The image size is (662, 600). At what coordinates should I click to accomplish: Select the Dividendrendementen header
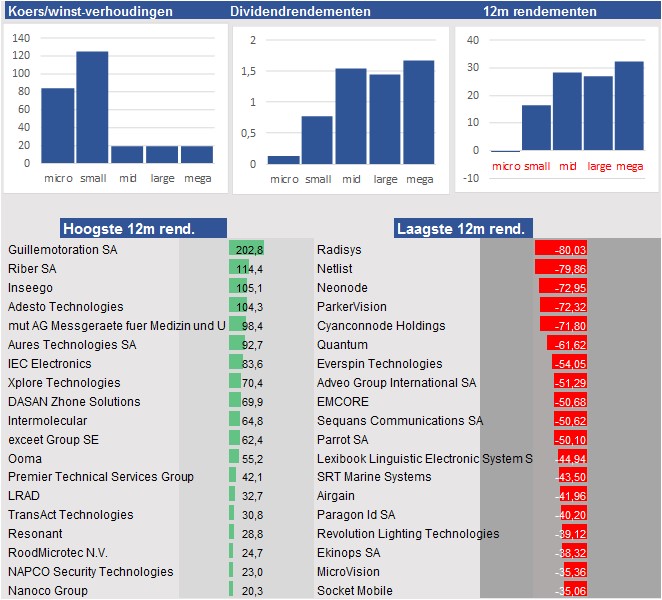coord(300,11)
